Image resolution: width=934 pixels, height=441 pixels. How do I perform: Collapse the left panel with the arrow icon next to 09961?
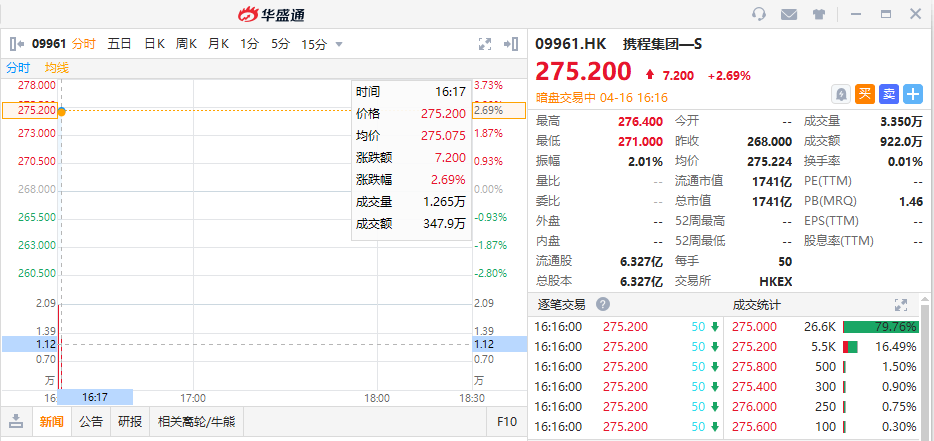coord(16,44)
